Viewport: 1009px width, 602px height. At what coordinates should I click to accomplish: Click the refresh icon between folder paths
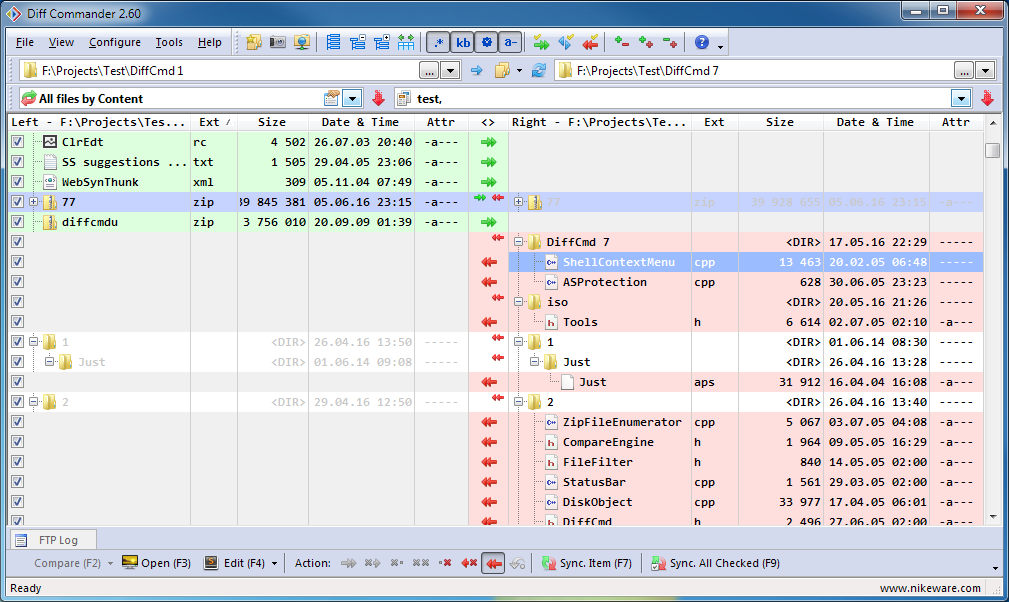coord(539,70)
